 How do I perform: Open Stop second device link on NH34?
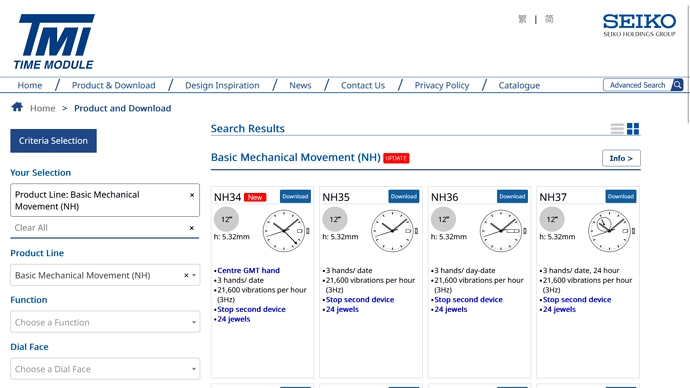[251, 309]
